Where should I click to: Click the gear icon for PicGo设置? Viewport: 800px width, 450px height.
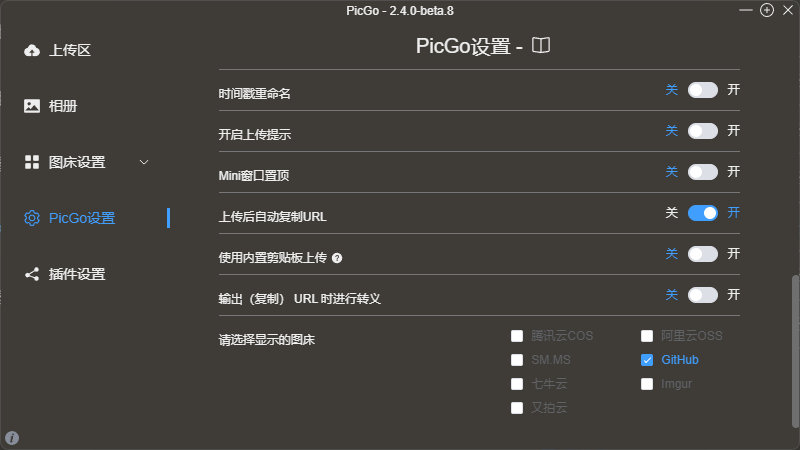(32, 218)
